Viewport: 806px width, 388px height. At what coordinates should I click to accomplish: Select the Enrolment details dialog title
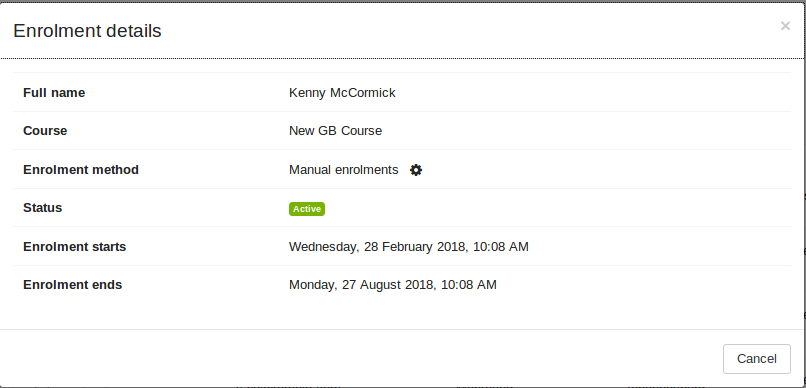[87, 31]
